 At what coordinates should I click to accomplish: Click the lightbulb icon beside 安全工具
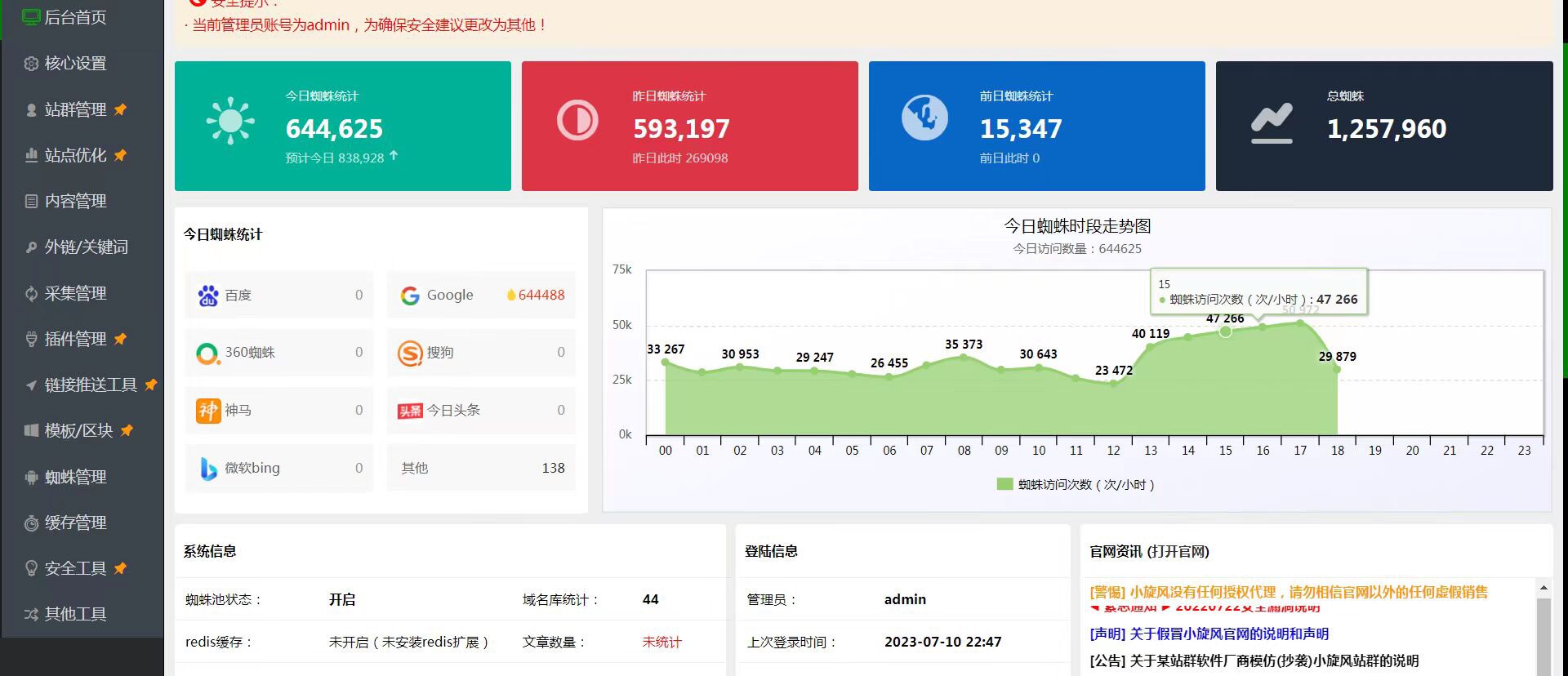coord(31,568)
